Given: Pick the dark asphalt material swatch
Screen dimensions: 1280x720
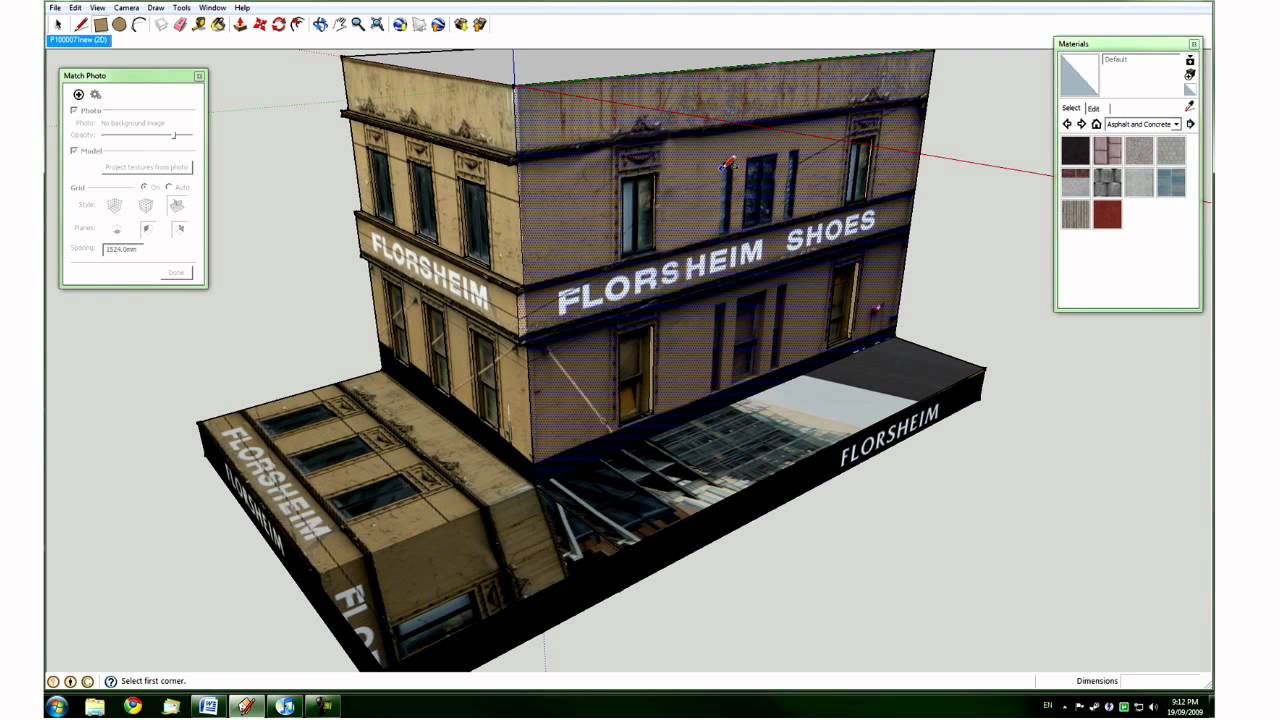Looking at the screenshot, I should click(x=1075, y=151).
